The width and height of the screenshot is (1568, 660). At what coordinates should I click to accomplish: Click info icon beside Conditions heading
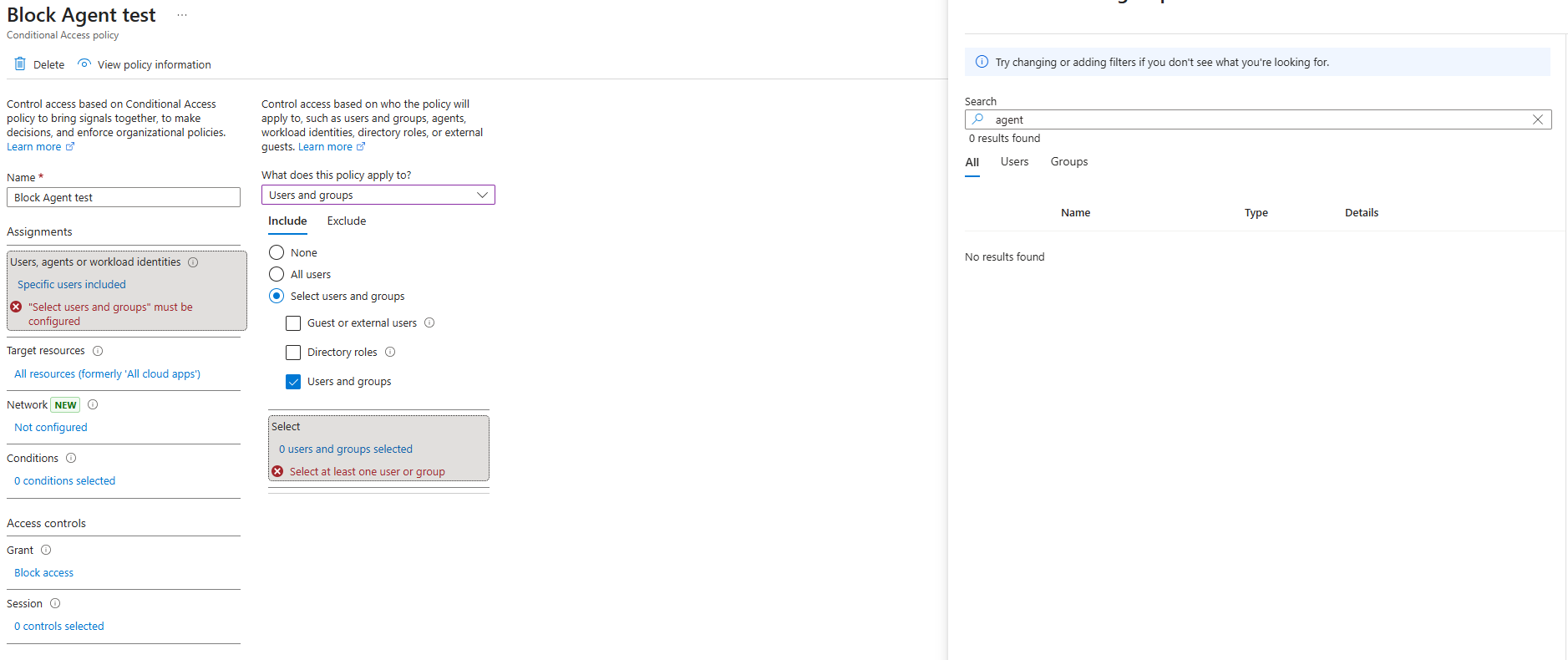[x=71, y=459]
